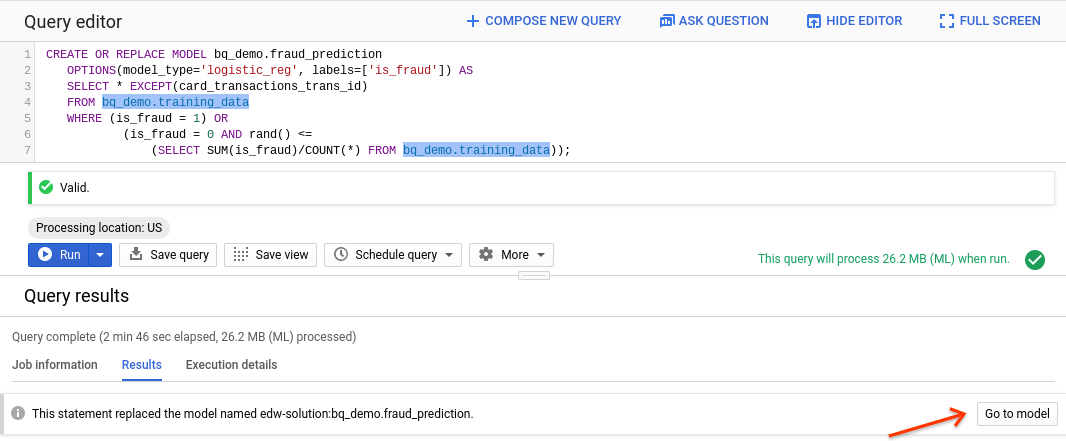Switch to the Job information tab
1066x441 pixels.
(x=55, y=365)
